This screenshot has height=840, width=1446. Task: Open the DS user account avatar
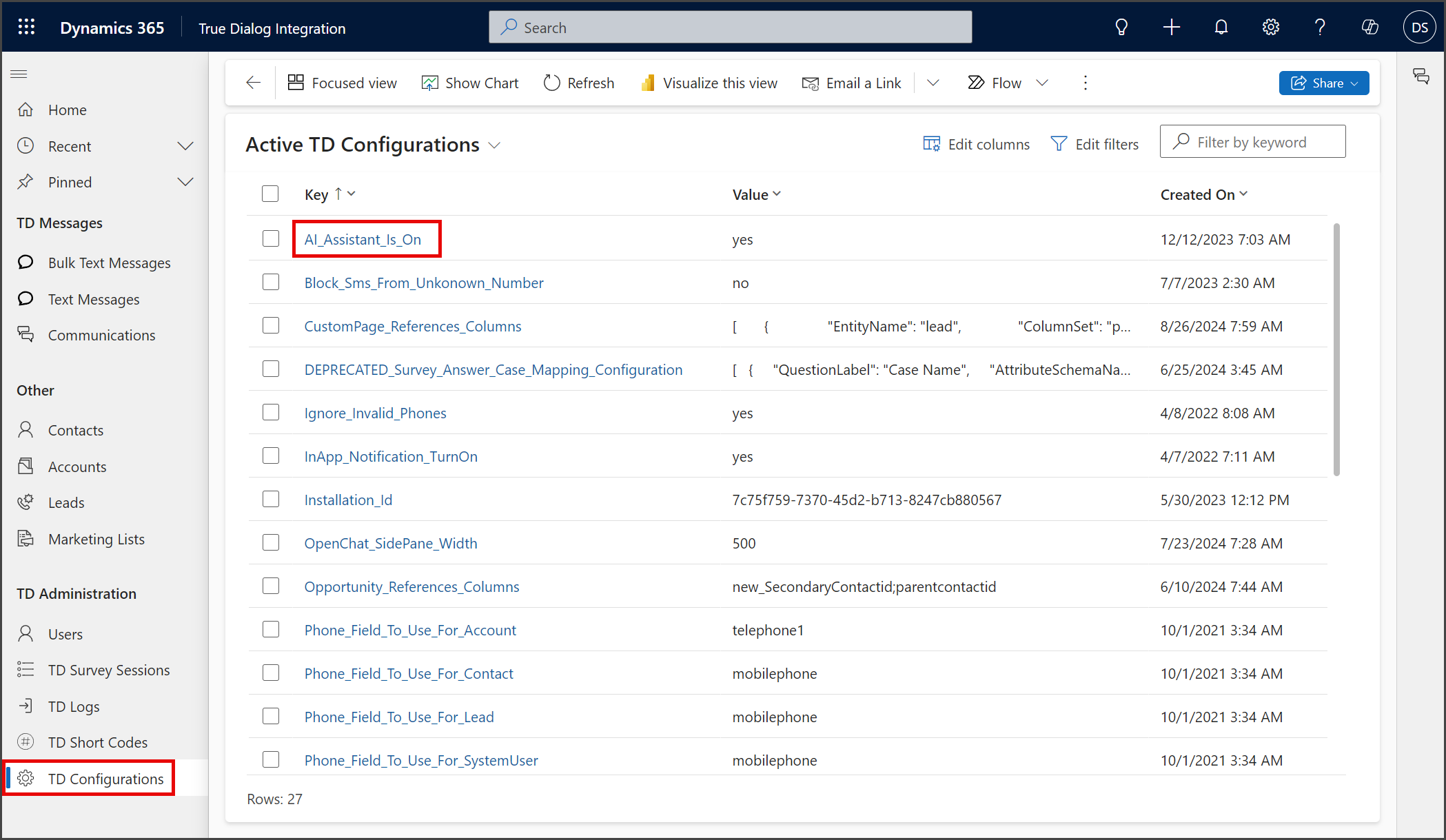click(x=1420, y=28)
